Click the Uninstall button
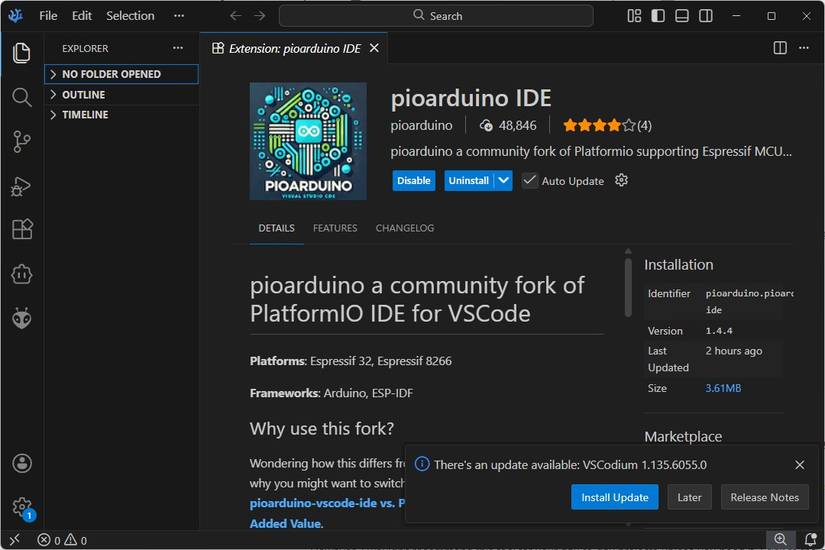 pos(469,181)
